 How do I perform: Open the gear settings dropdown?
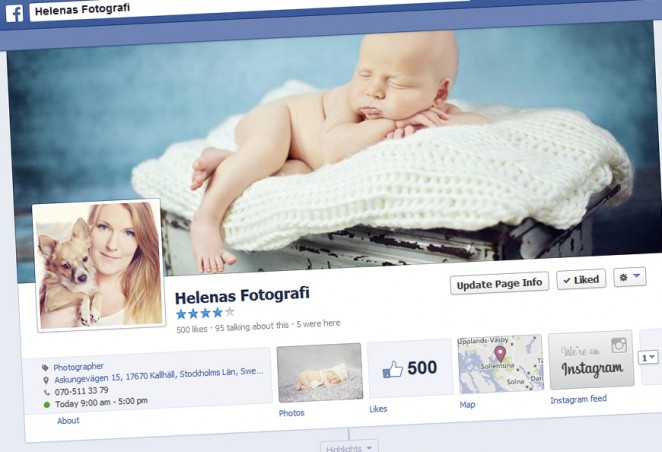pyautogui.click(x=629, y=277)
